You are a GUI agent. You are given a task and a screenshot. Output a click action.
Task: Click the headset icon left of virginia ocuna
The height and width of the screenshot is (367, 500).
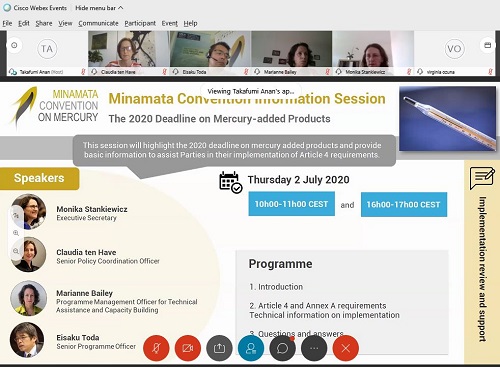click(x=420, y=72)
